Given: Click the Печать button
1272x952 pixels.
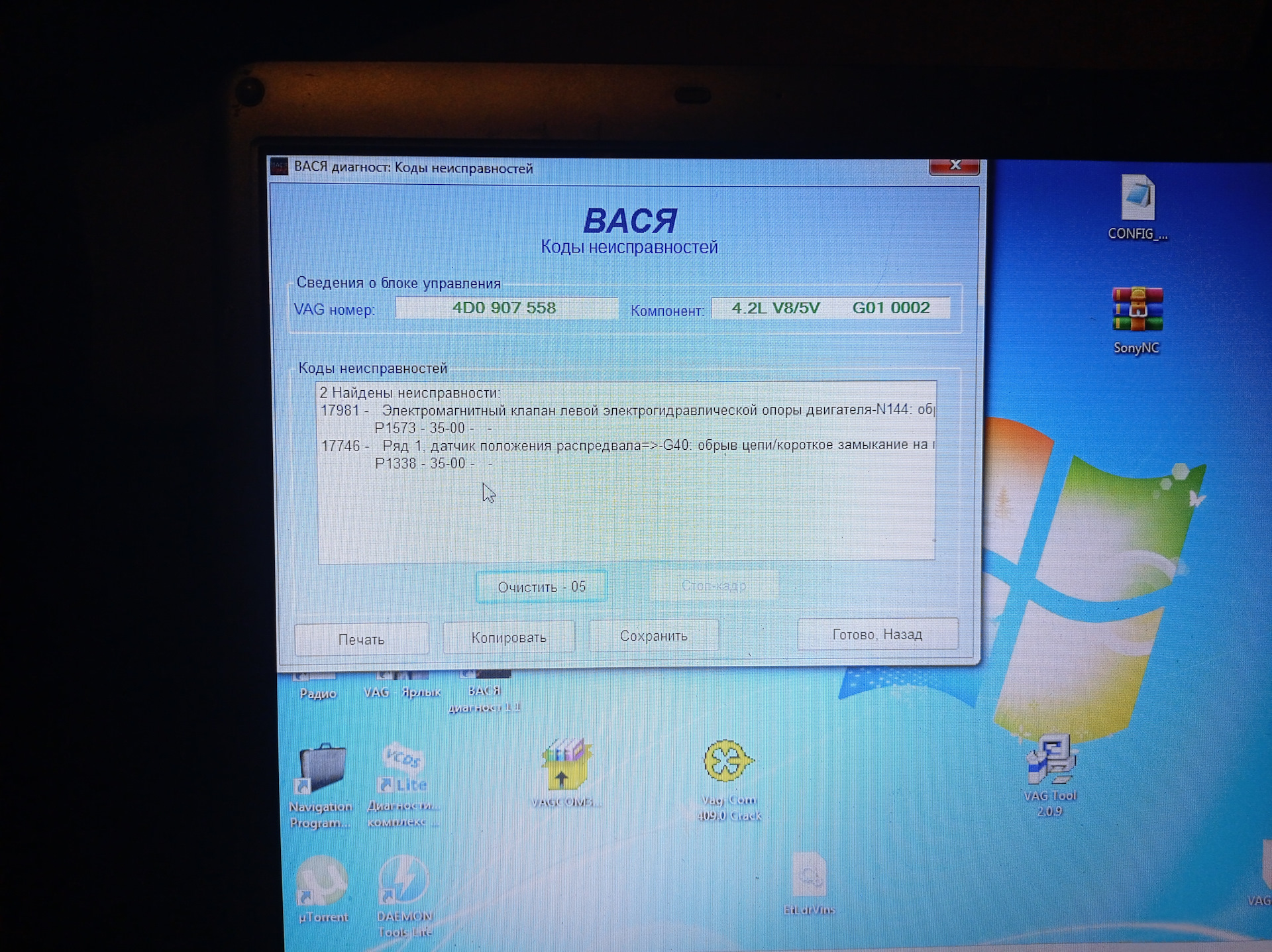Looking at the screenshot, I should point(361,639).
